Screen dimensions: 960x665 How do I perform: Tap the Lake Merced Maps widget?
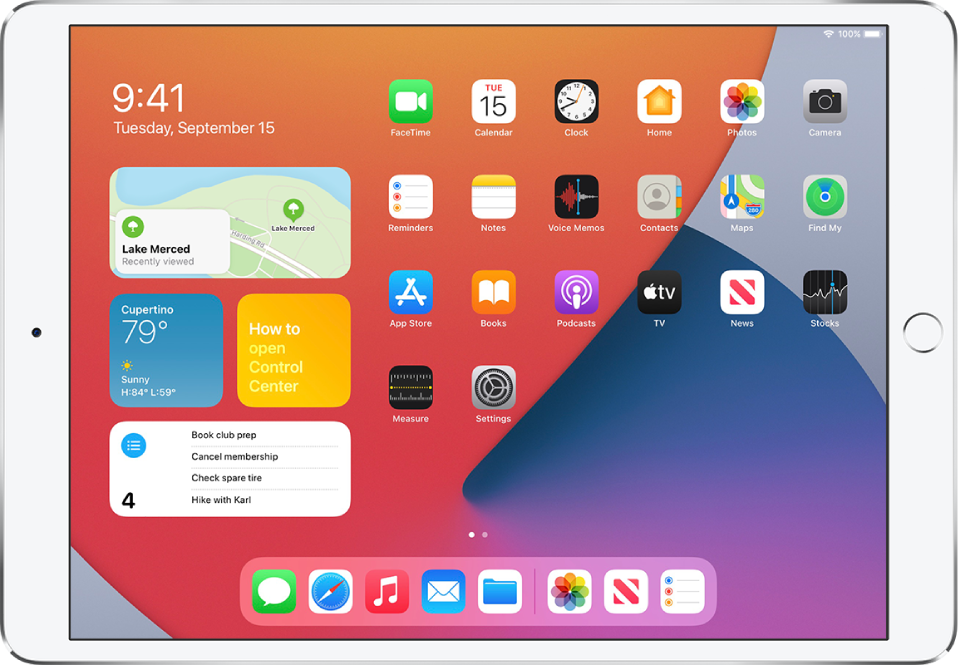(230, 222)
